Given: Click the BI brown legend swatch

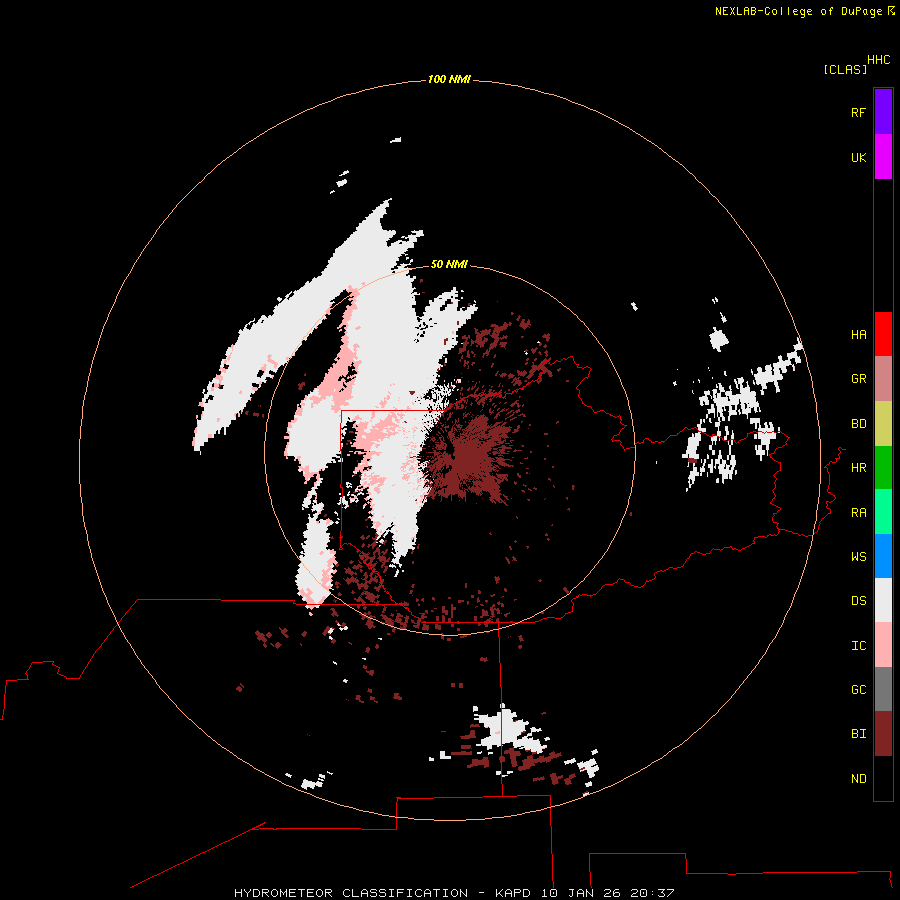Looking at the screenshot, I should (x=883, y=734).
